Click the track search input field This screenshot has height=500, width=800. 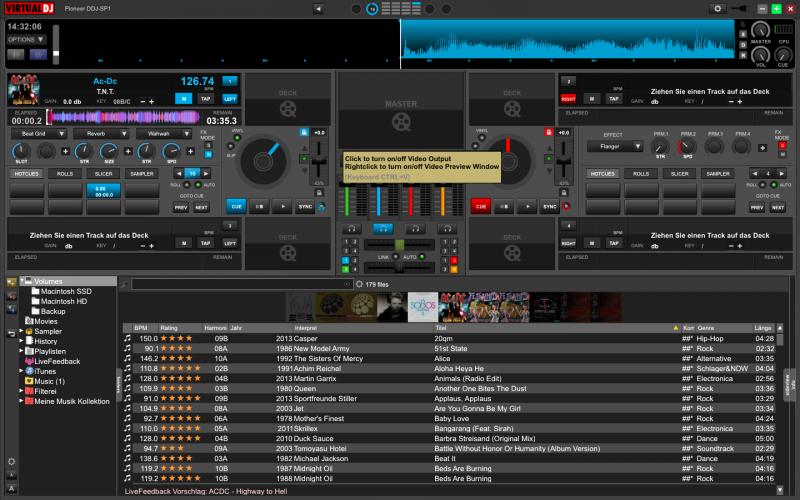242,284
